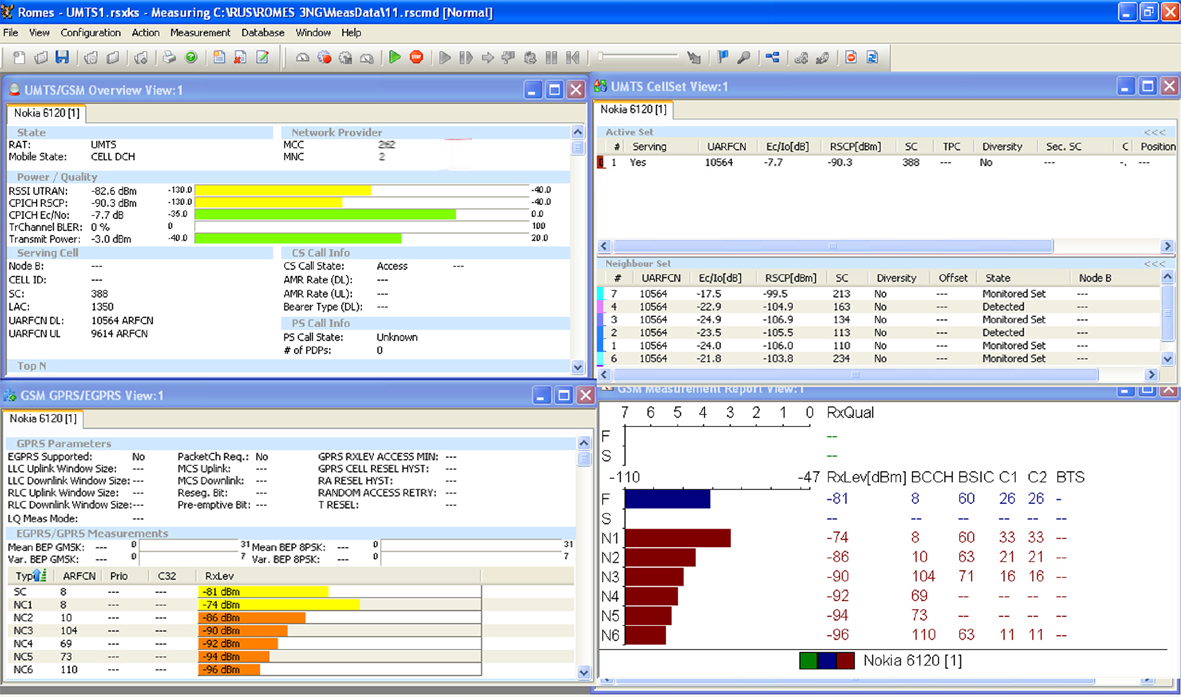Select Active Set row with SC 388
The image size is (1181, 697).
click(886, 163)
